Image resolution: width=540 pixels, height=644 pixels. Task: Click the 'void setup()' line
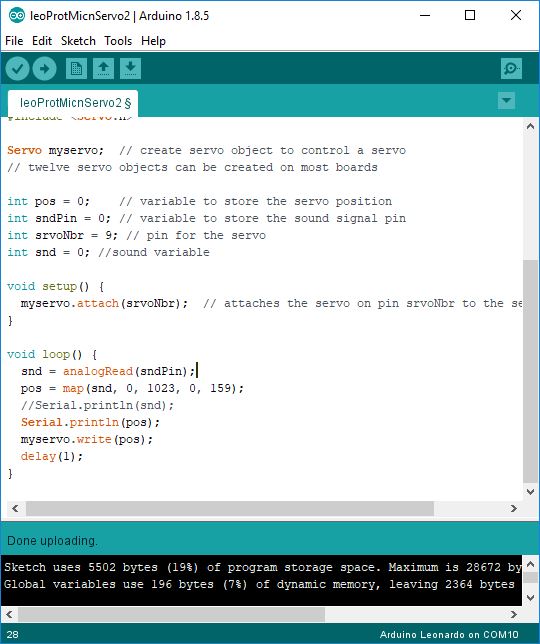tap(55, 286)
